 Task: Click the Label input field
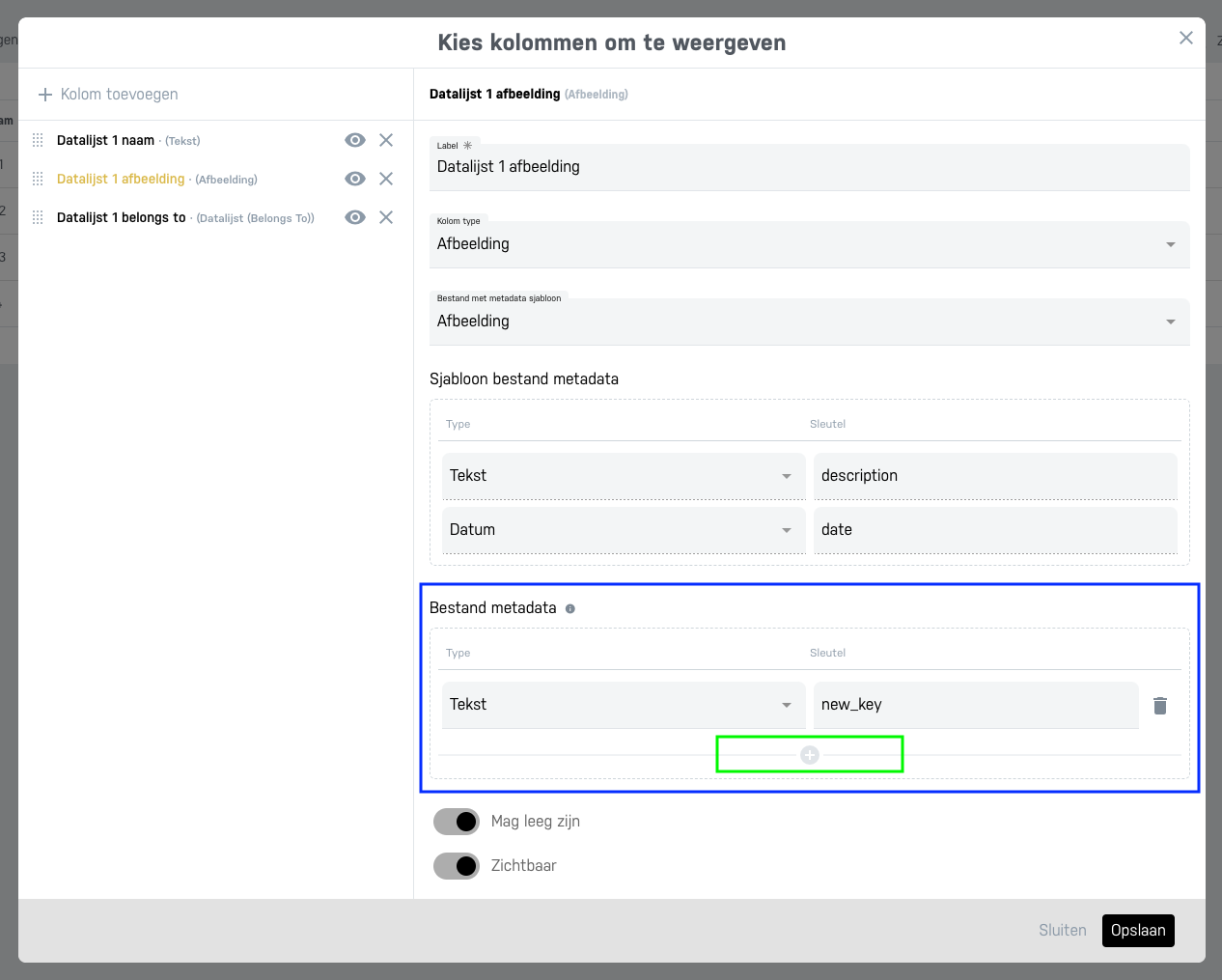pyautogui.click(x=809, y=167)
